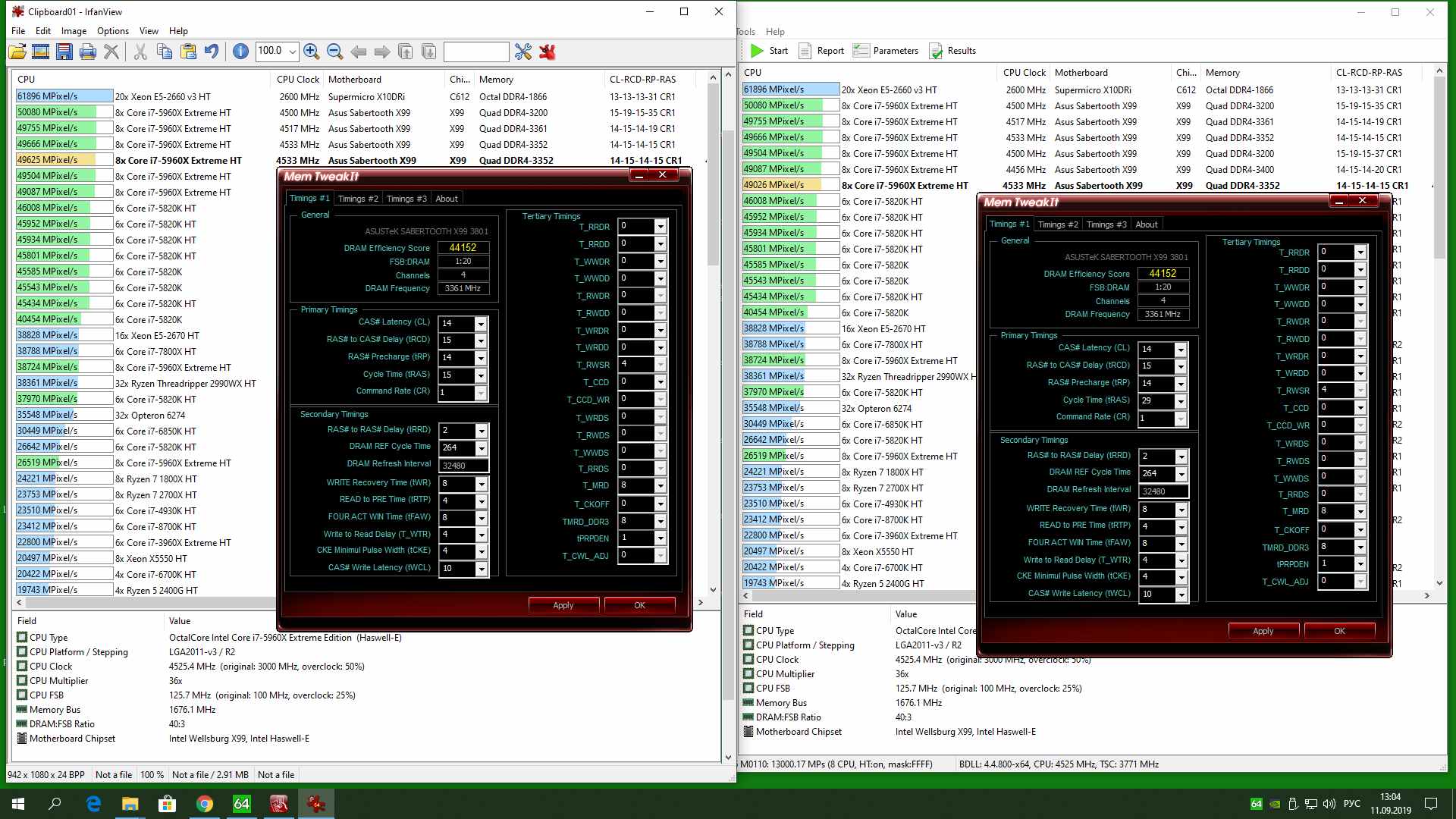
Task: Click the Save disk icon in IrfanView
Action: pos(64,52)
